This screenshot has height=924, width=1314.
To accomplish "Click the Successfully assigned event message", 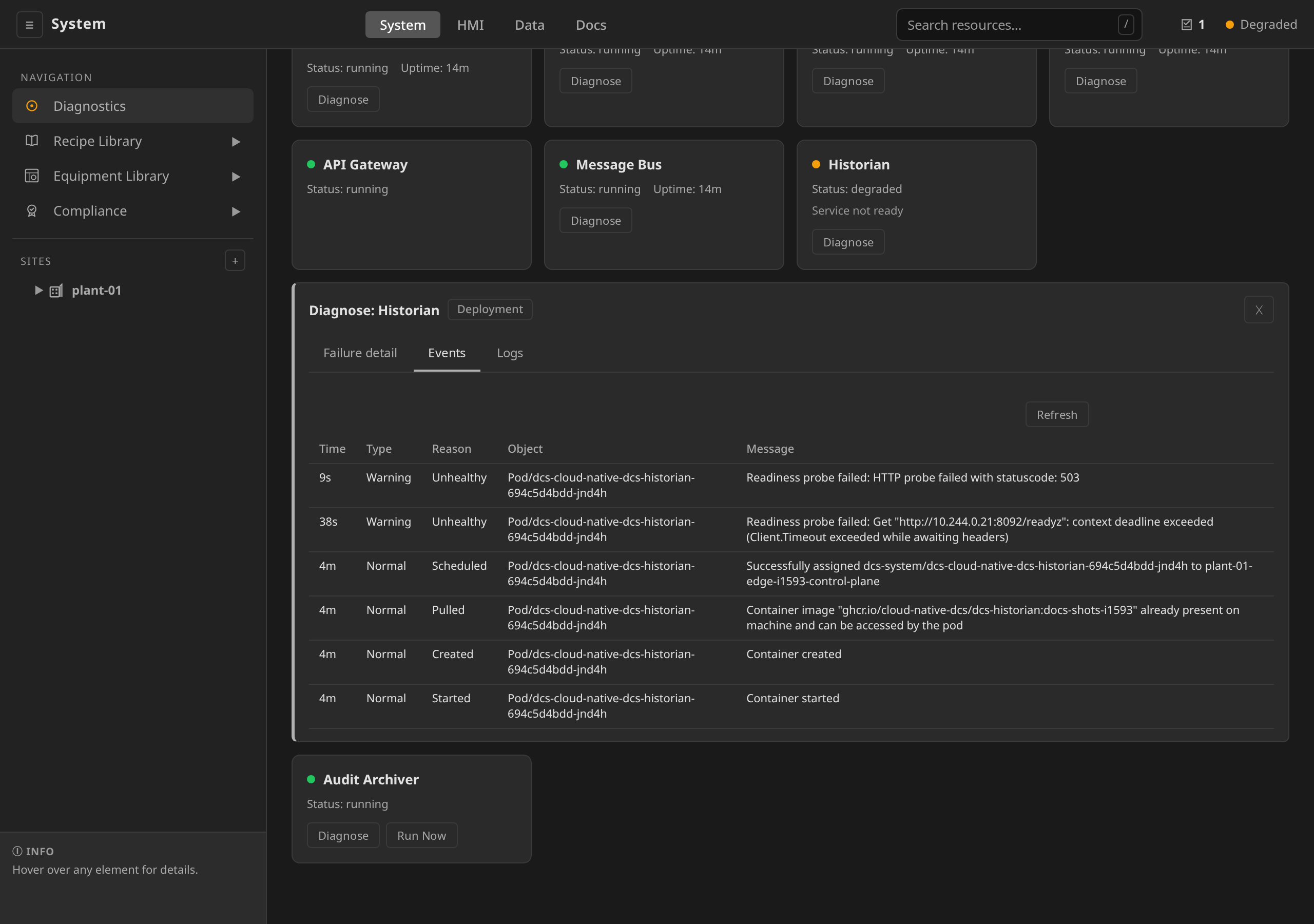I will 999,573.
